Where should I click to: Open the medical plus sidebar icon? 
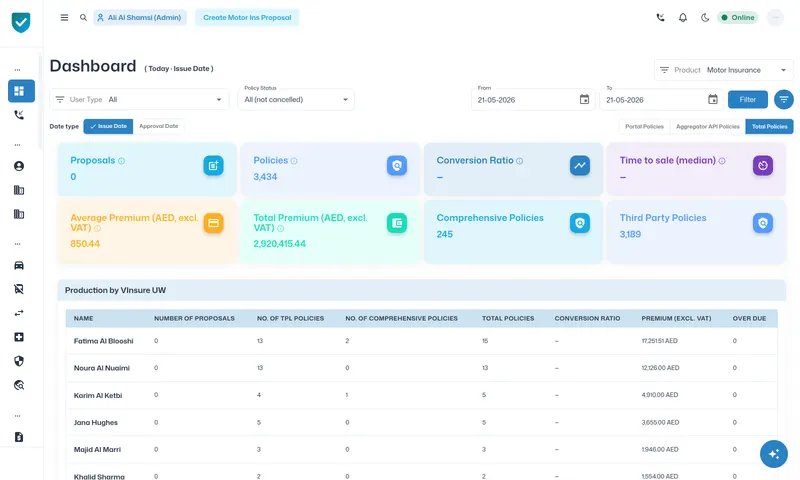pyautogui.click(x=19, y=337)
